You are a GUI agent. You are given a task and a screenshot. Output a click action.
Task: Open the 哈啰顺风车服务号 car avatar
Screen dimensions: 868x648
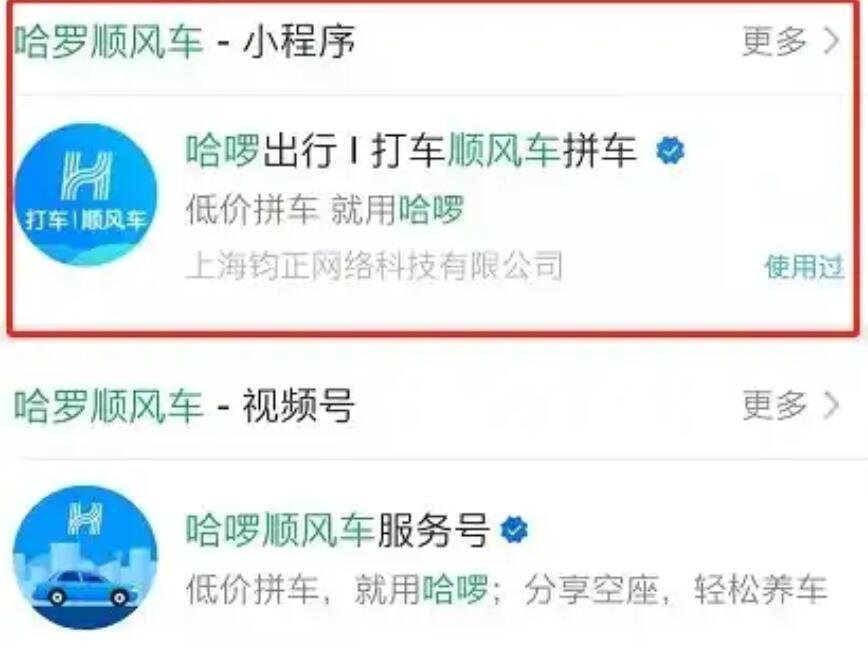click(x=85, y=558)
